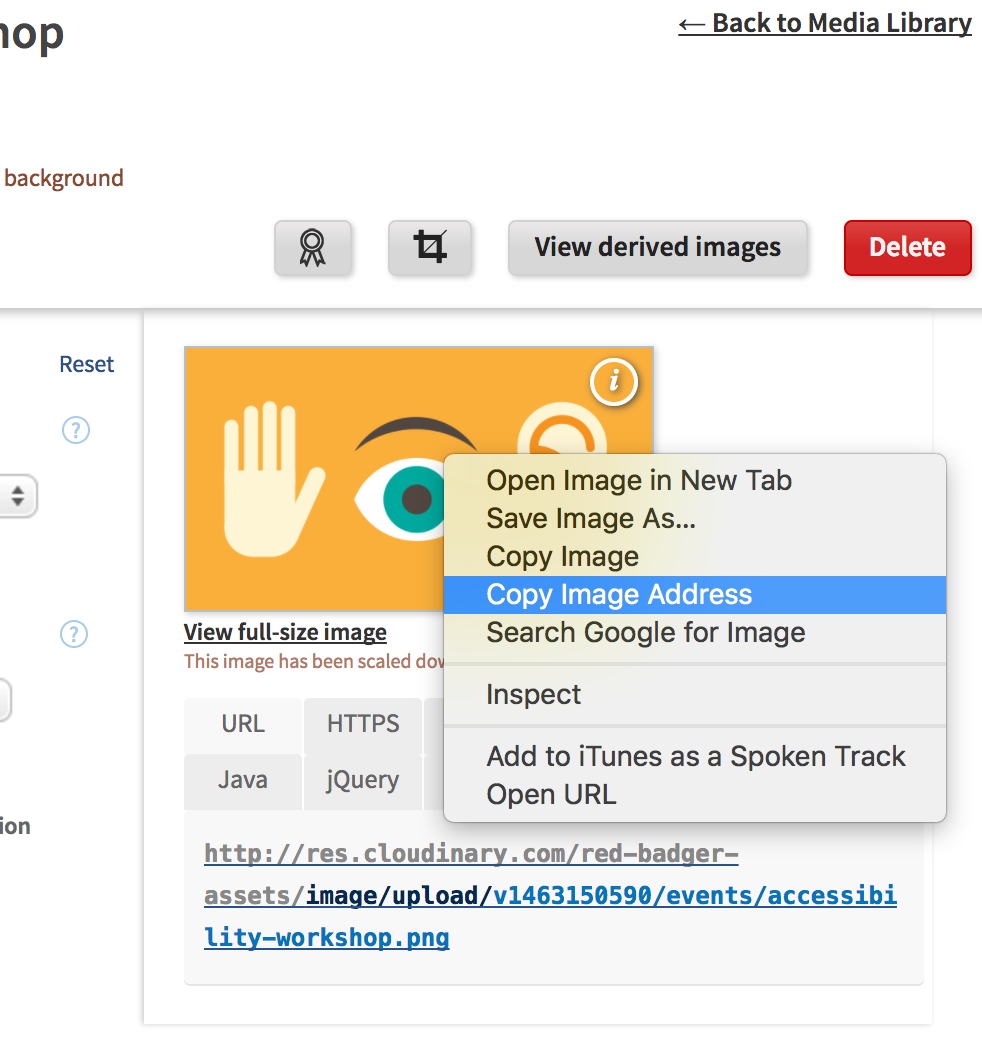
Task: Switch to the URL tab
Action: click(x=243, y=724)
